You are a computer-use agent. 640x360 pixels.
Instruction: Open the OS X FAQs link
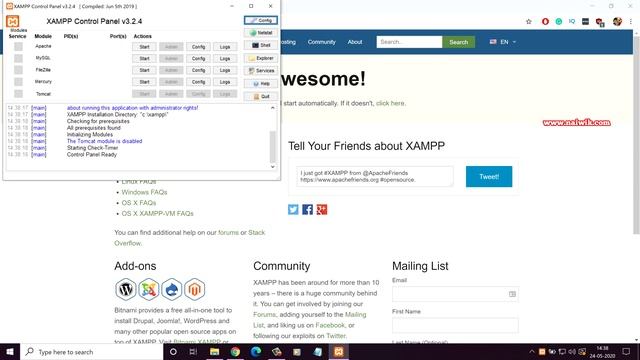coord(139,203)
